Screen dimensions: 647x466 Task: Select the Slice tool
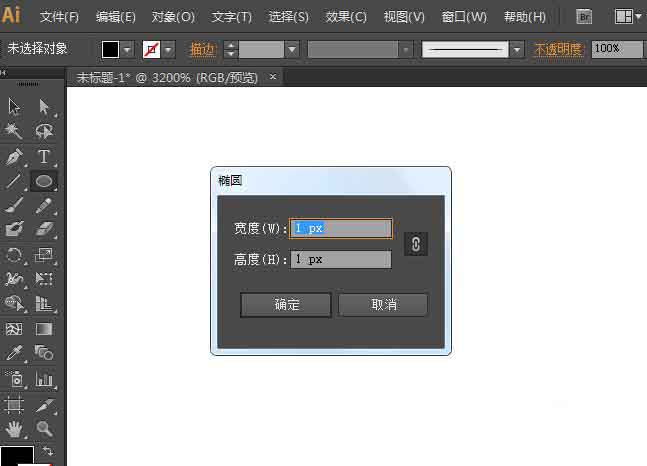click(x=44, y=404)
